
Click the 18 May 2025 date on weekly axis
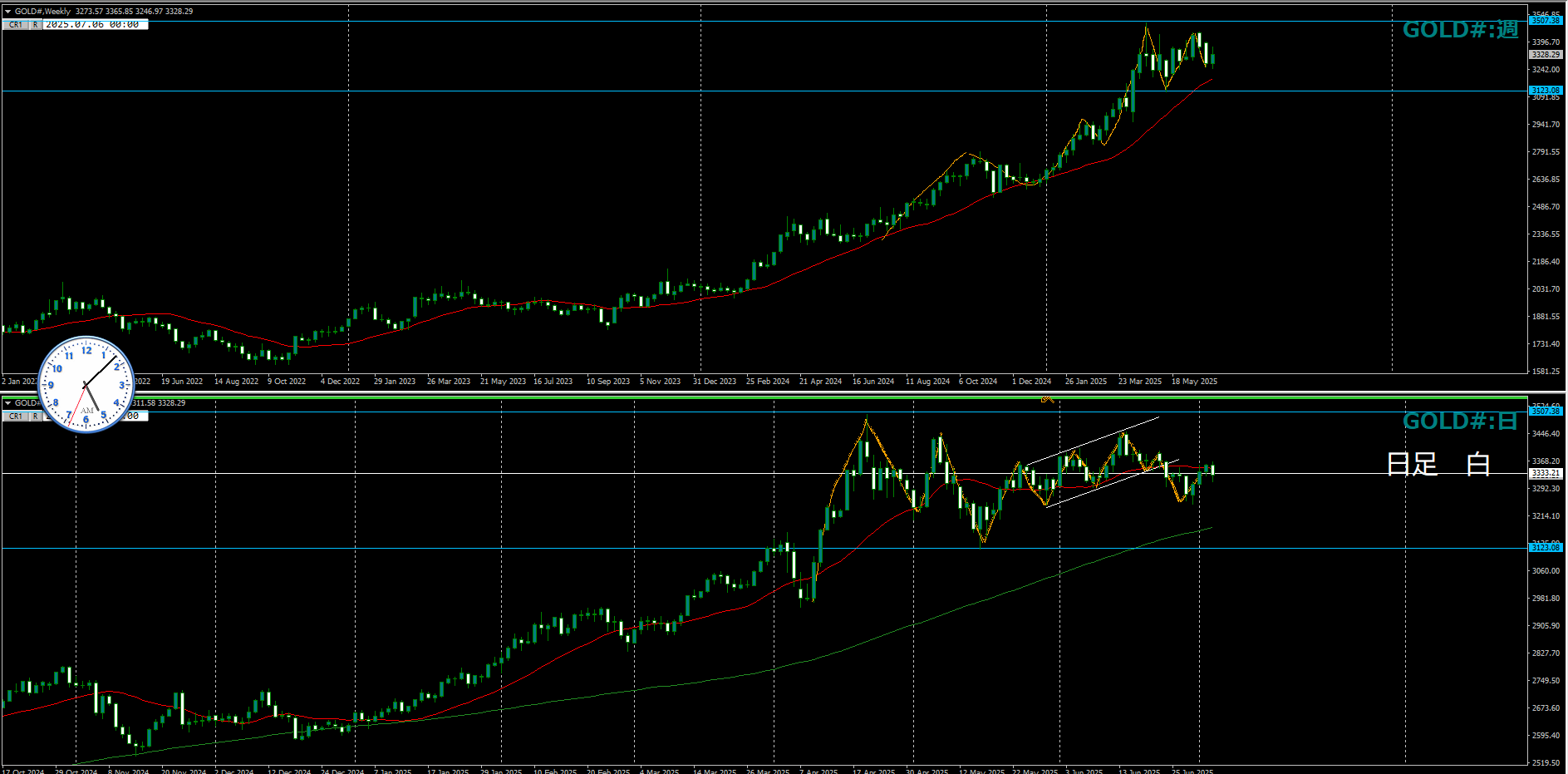[1194, 382]
